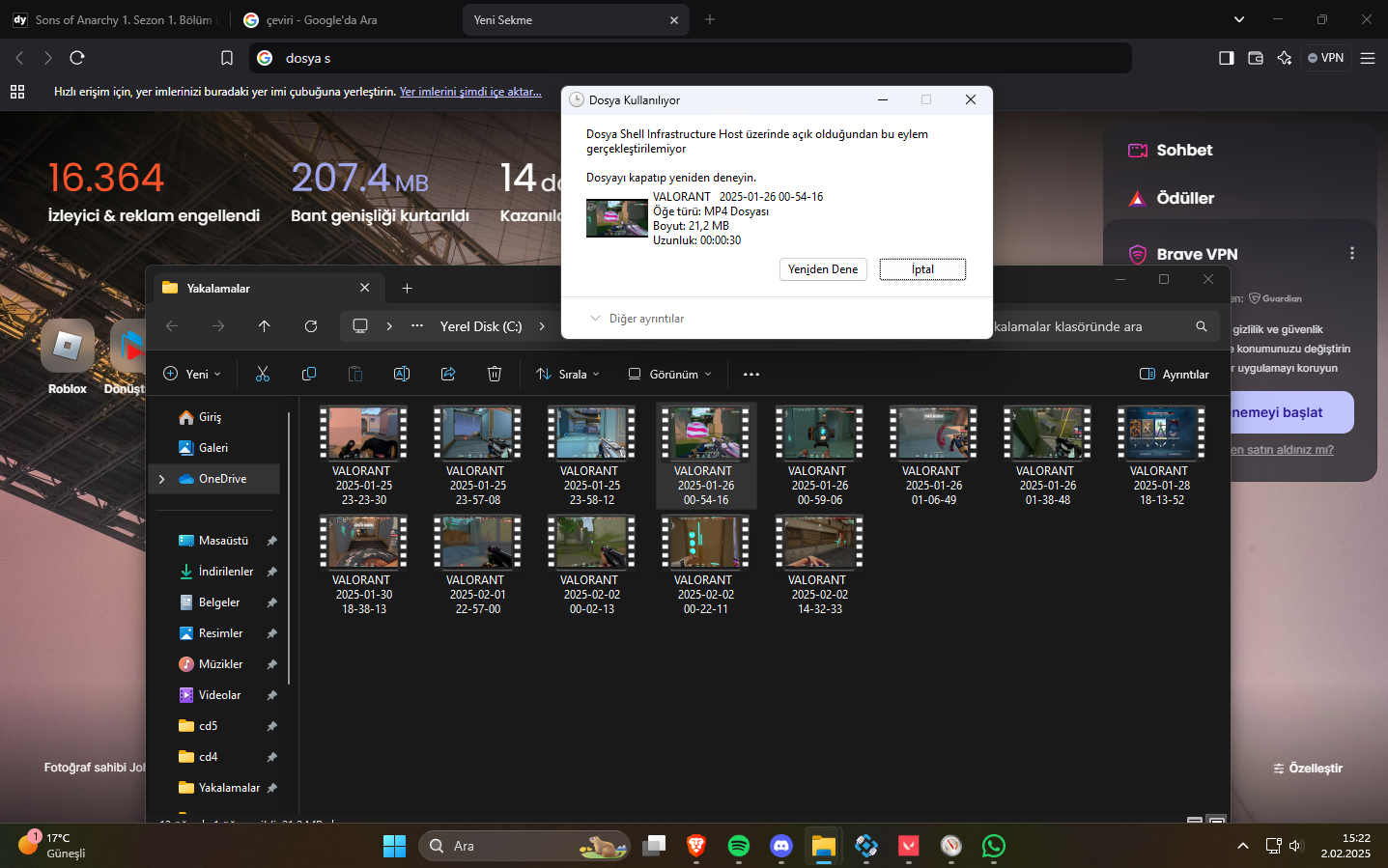Click the navigation pane scrollbar
The width and height of the screenshot is (1388, 868).
coord(289,548)
